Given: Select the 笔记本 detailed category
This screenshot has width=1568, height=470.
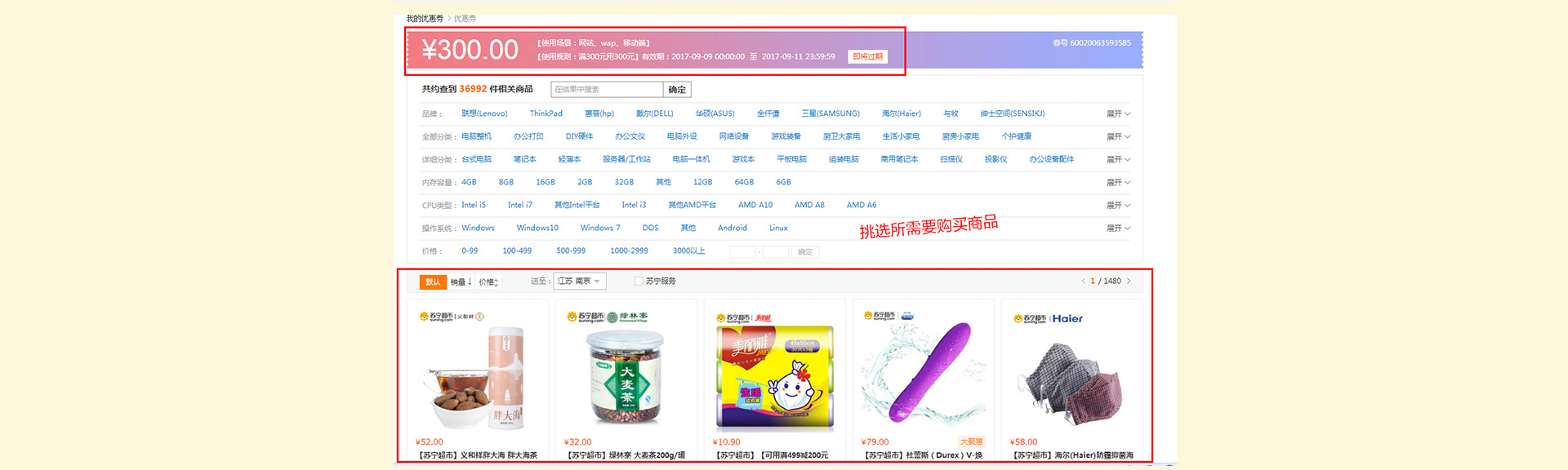Looking at the screenshot, I should pyautogui.click(x=524, y=159).
